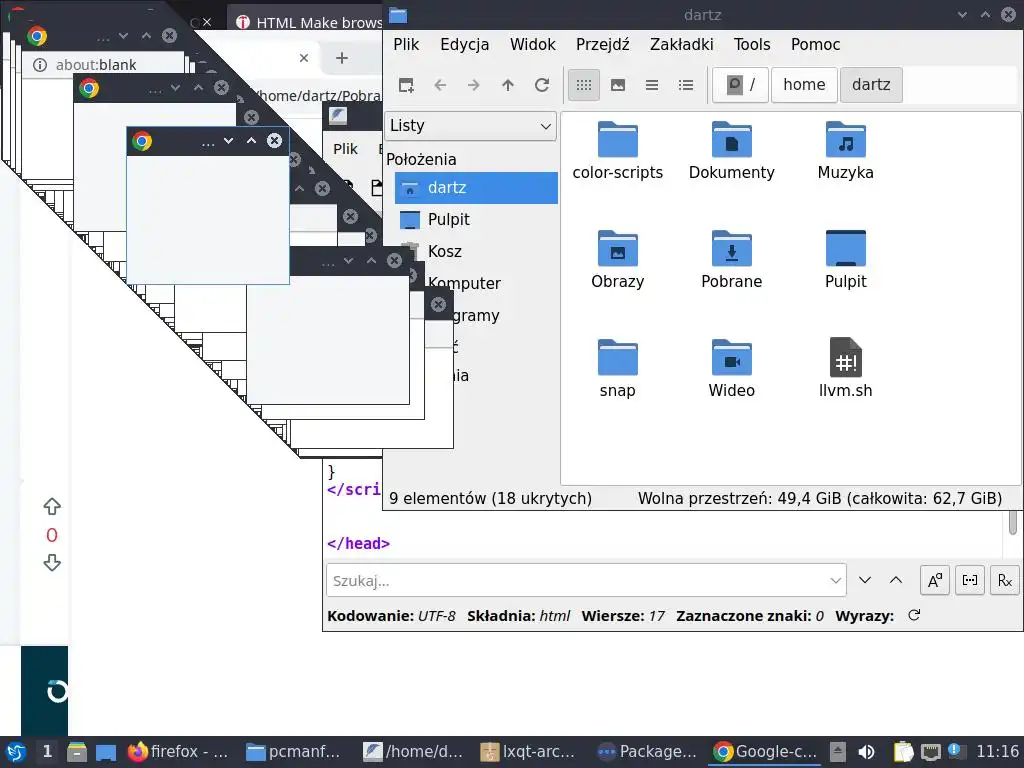The width and height of the screenshot is (1024, 768).
Task: Open the LXQt start menu
Action: [16, 752]
